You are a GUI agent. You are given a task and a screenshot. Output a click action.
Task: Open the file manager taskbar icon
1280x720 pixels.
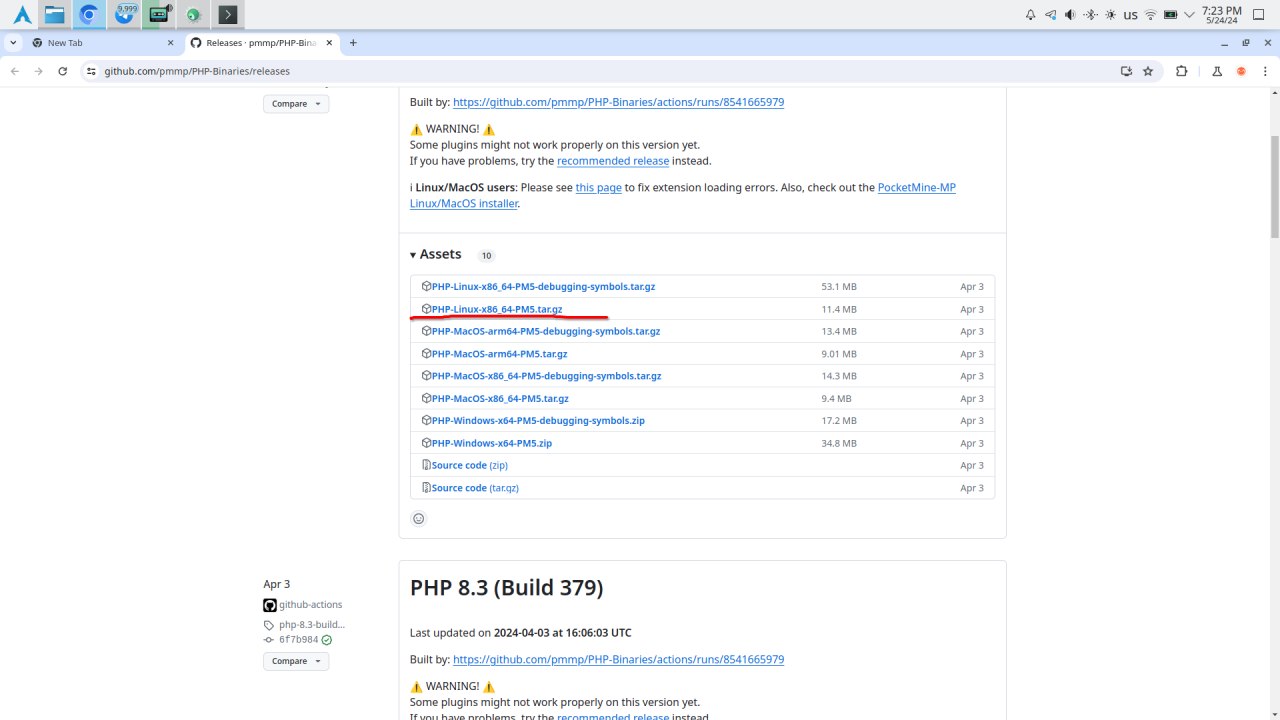coord(54,14)
